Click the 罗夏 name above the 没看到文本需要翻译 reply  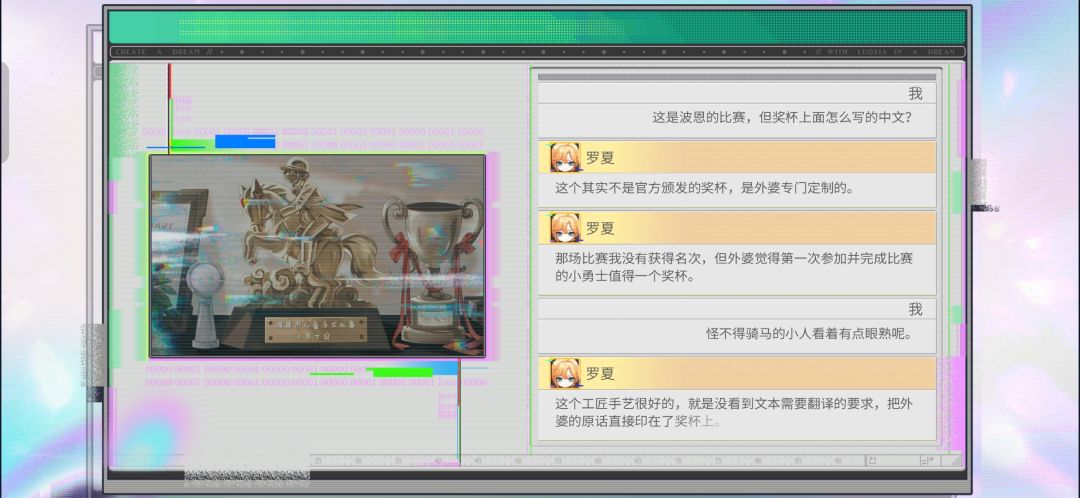pyautogui.click(x=599, y=373)
